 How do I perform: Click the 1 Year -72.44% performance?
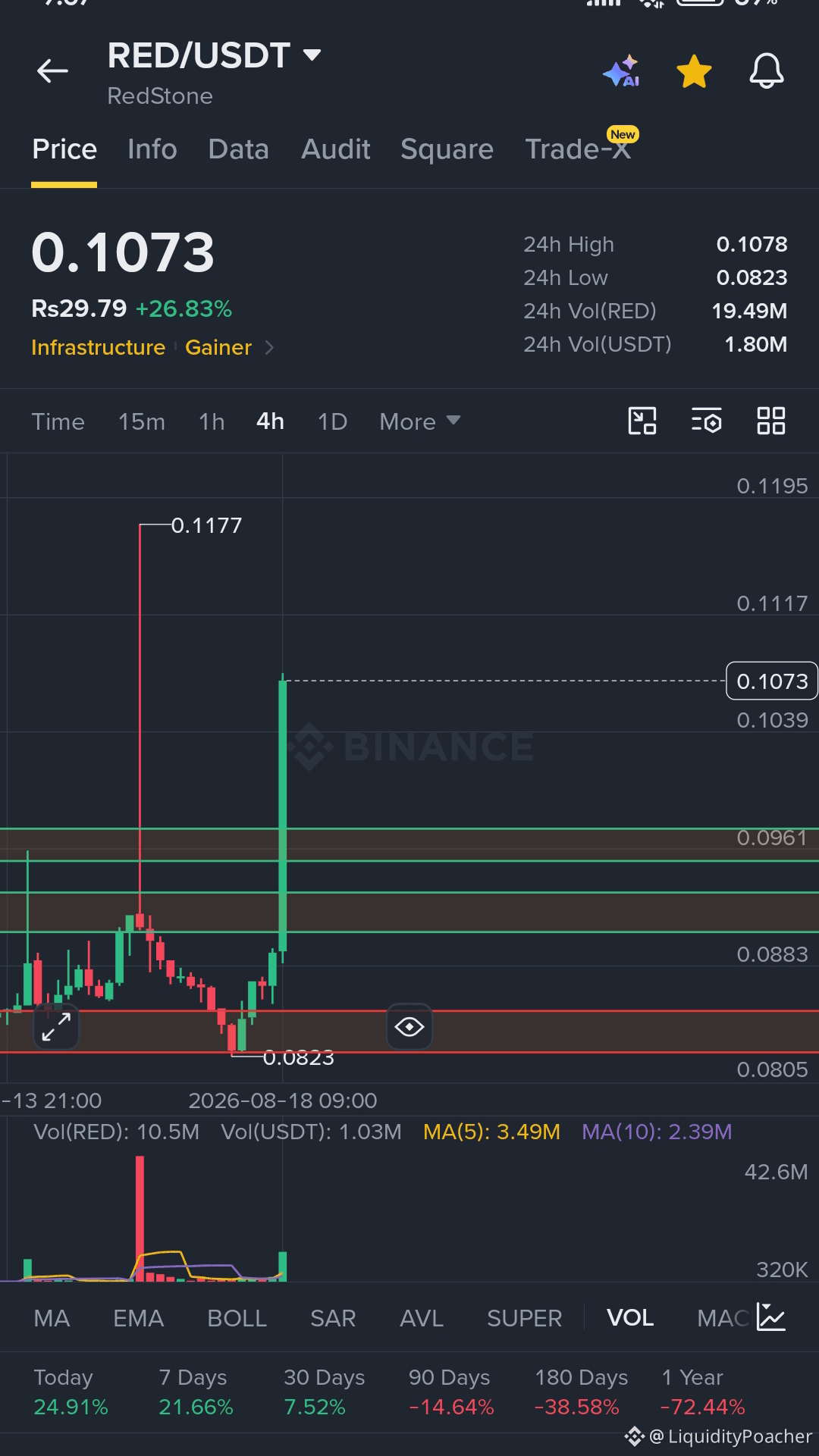(x=702, y=1392)
